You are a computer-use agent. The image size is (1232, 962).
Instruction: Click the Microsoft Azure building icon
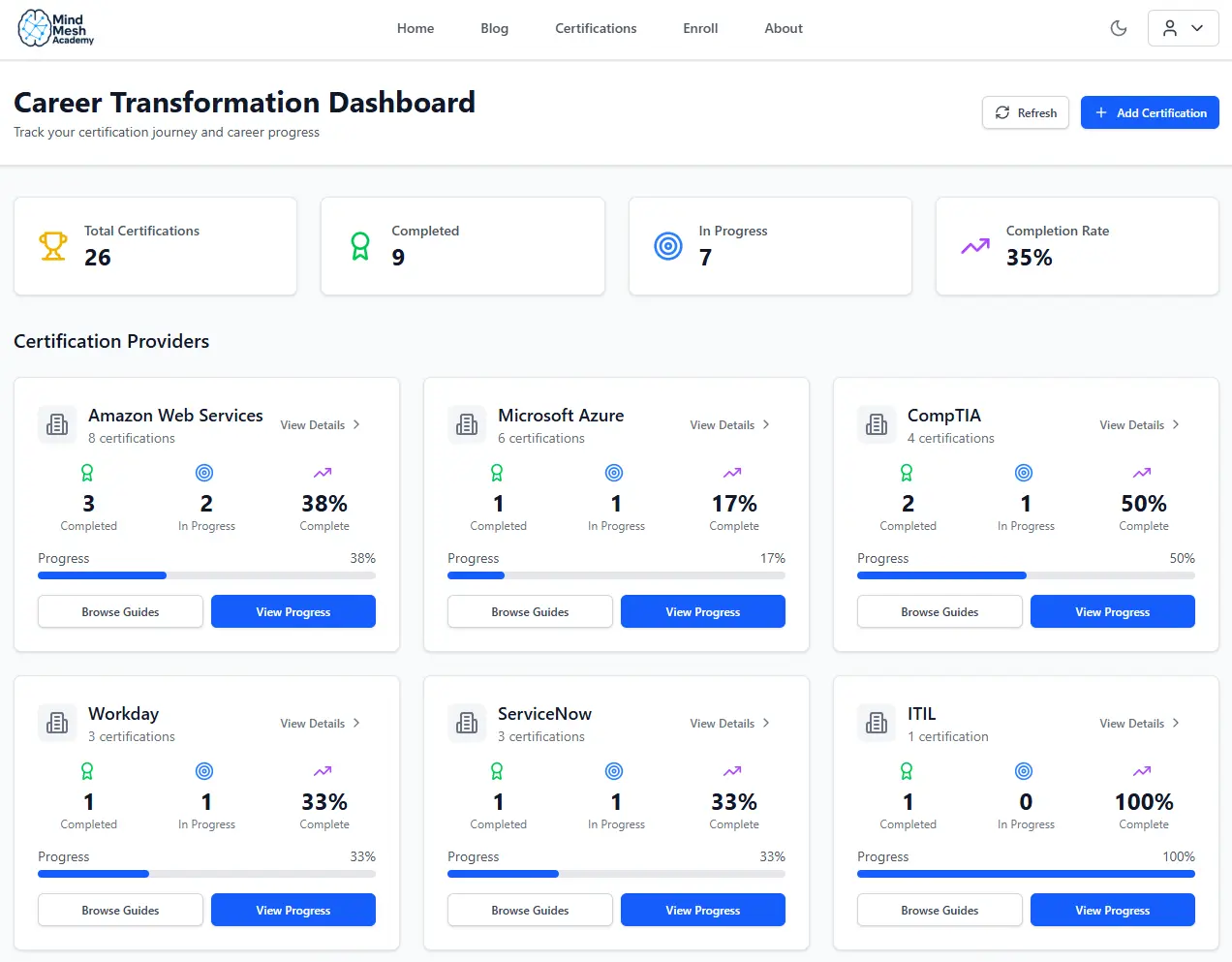467,424
